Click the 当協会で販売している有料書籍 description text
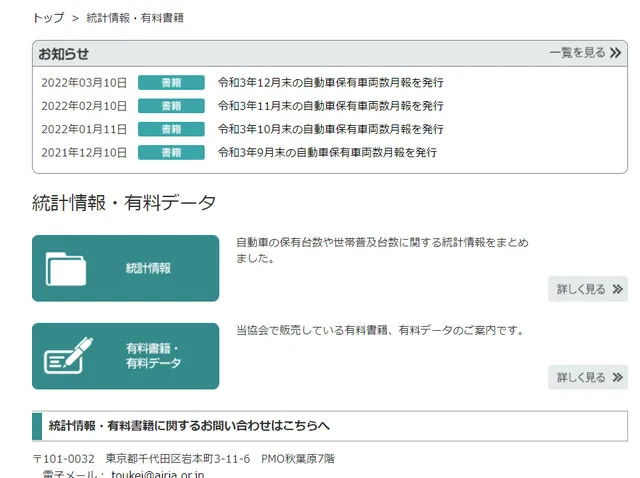Screen dimensions: 640x478 pos(380,330)
